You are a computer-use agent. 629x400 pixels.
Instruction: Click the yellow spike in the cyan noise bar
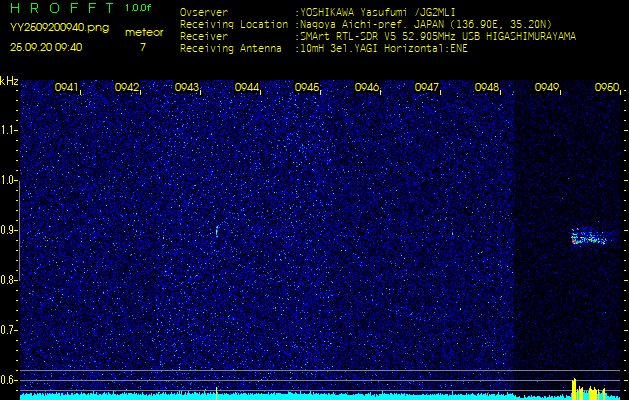(x=217, y=393)
